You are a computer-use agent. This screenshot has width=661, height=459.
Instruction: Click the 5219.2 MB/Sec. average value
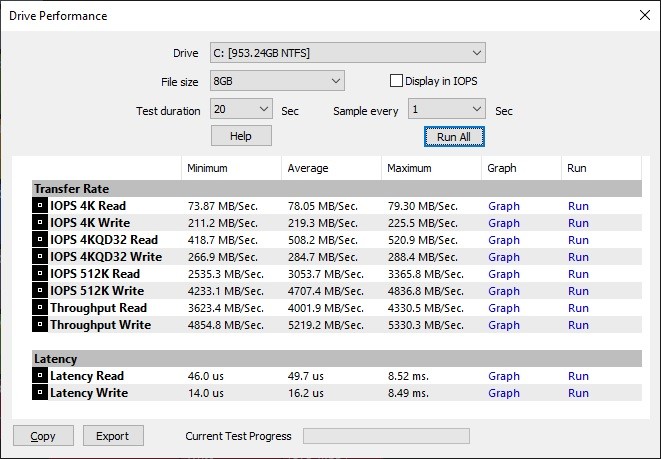pyautogui.click(x=325, y=325)
